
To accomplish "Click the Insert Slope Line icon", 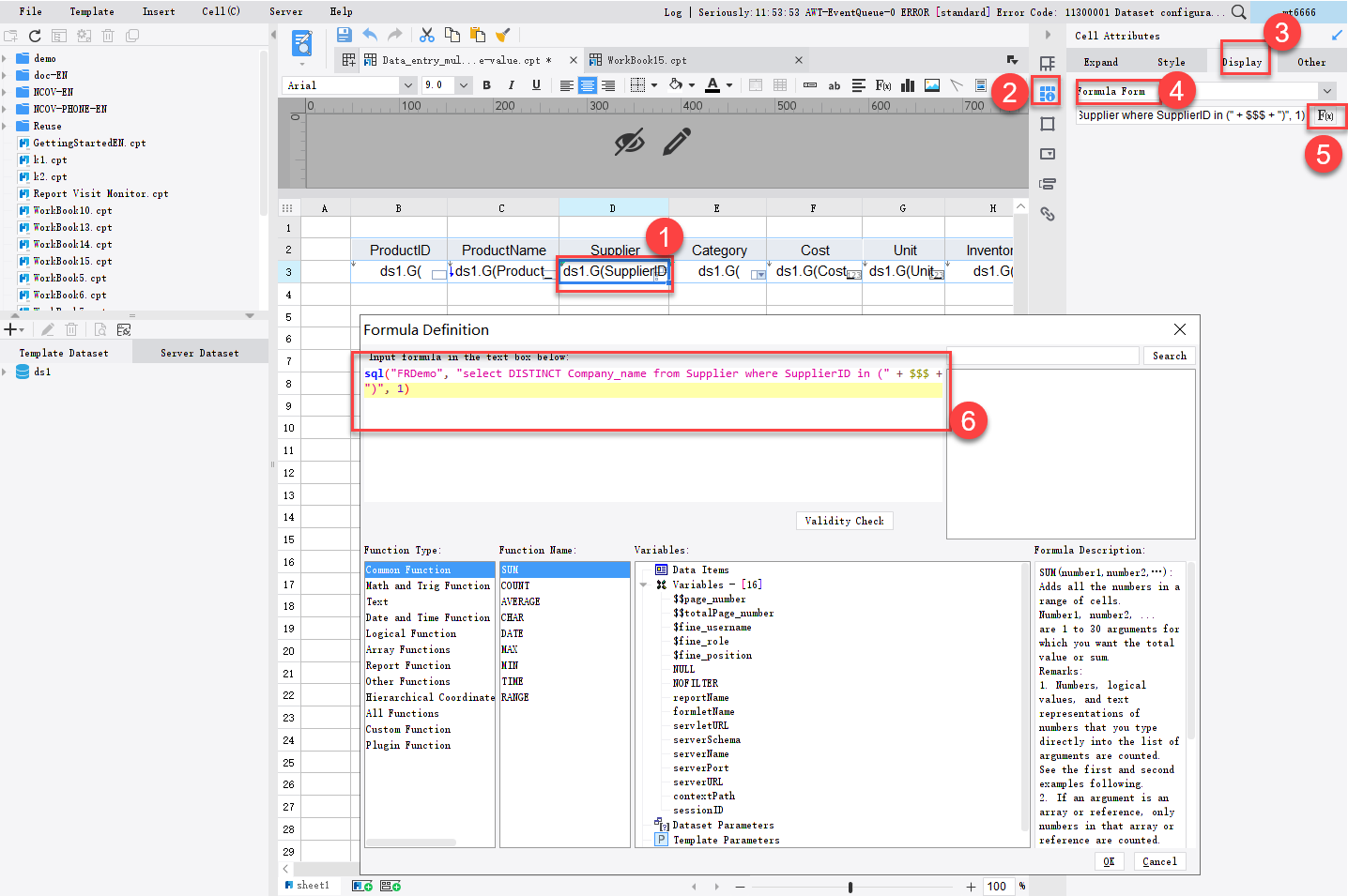I will pos(957,85).
